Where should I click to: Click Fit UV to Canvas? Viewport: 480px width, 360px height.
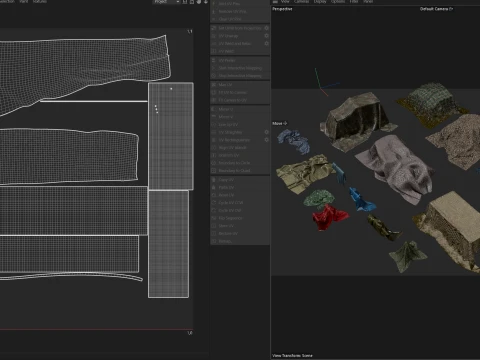click(233, 92)
